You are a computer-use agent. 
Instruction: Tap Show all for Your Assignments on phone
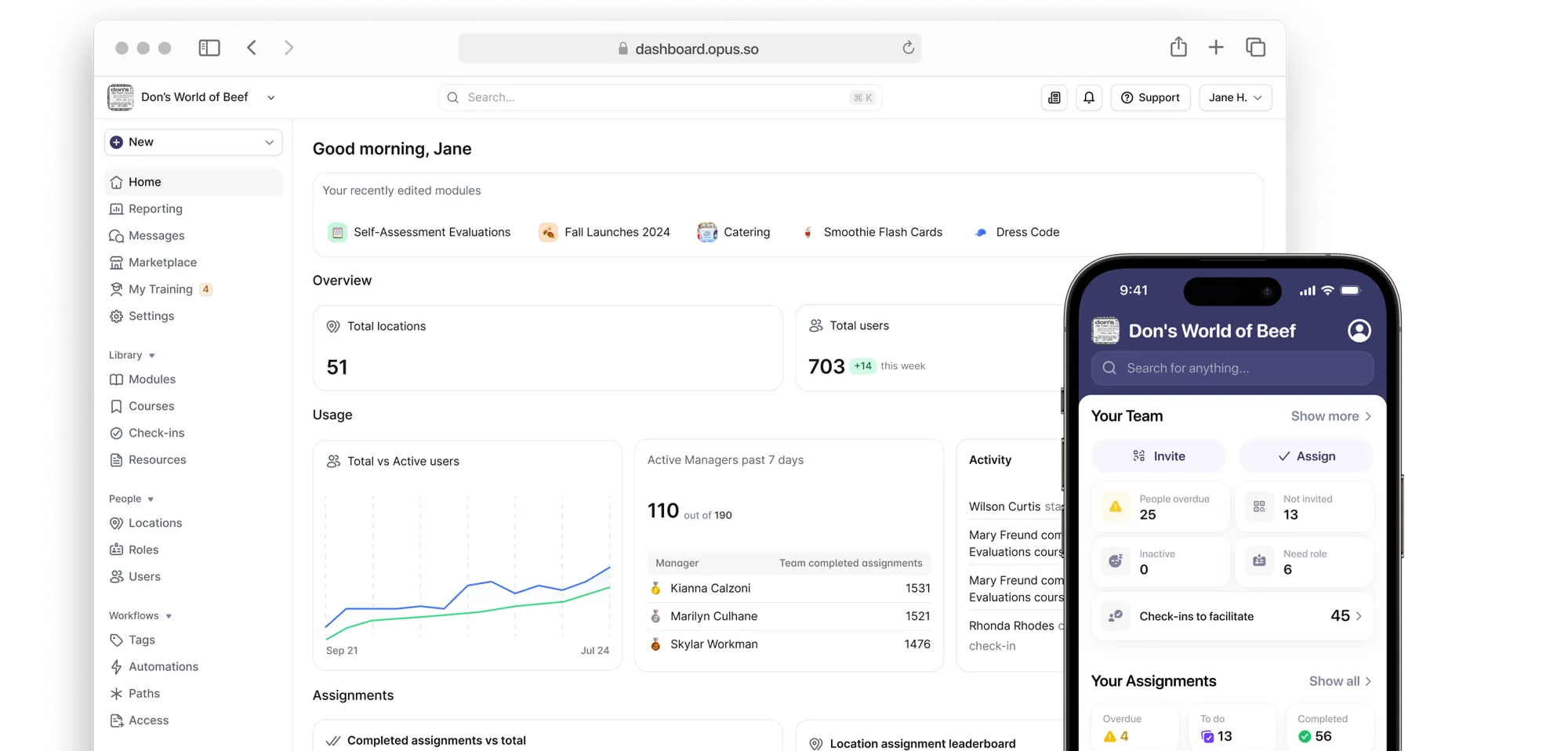(x=1341, y=681)
